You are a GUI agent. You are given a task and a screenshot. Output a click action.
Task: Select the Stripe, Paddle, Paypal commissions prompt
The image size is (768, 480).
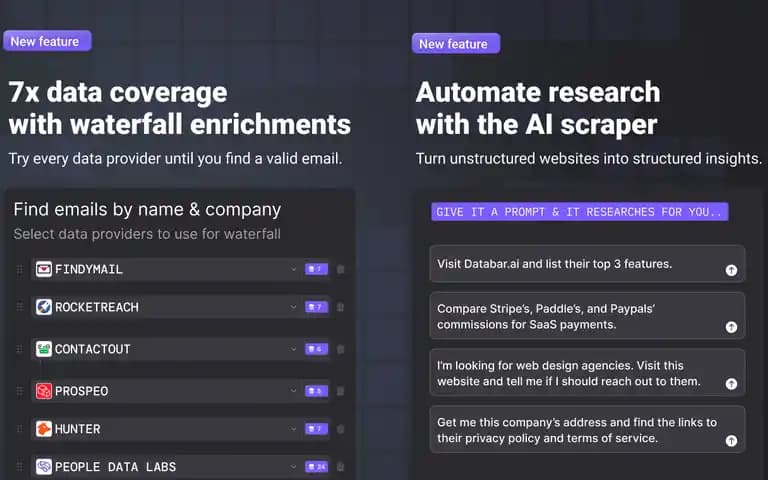point(587,316)
